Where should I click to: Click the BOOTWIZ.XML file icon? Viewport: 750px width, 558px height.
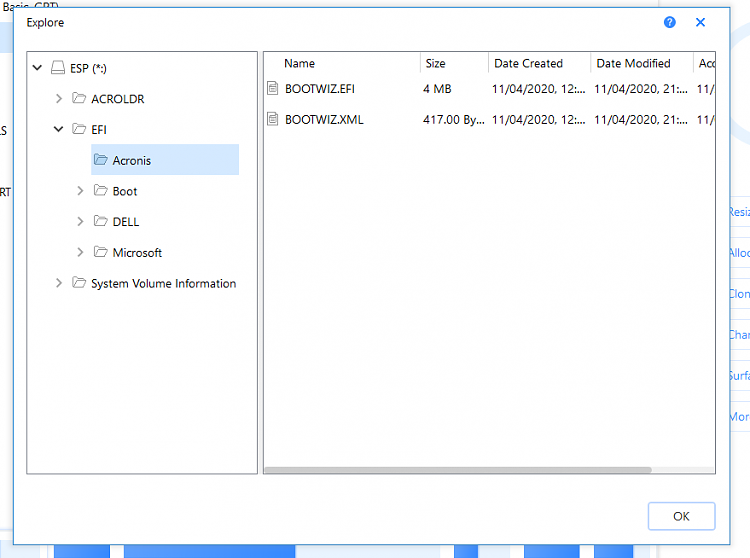click(273, 119)
